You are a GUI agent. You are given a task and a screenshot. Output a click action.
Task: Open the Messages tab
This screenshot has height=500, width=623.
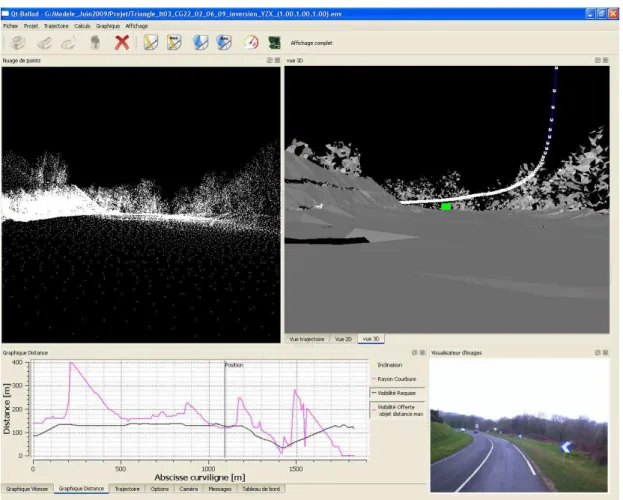coord(220,489)
